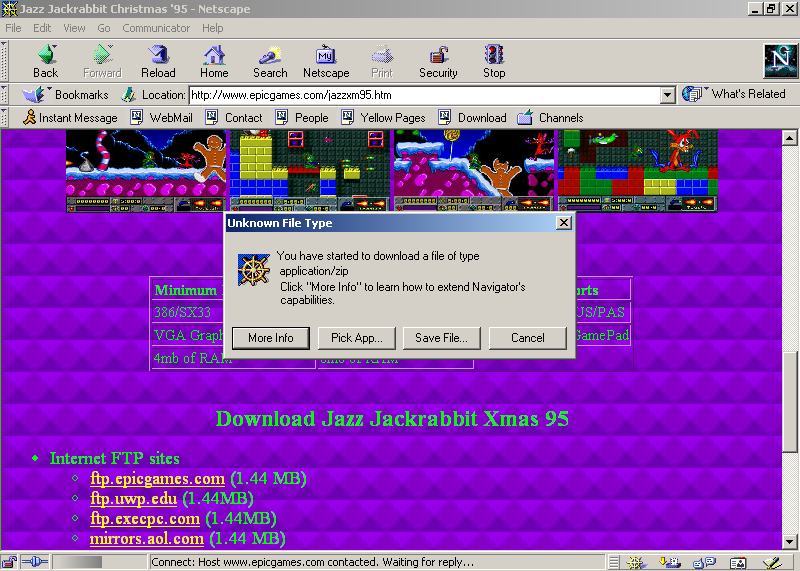The image size is (800, 571).
Task: Open the ftp.uwp.edu link
Action: point(133,499)
